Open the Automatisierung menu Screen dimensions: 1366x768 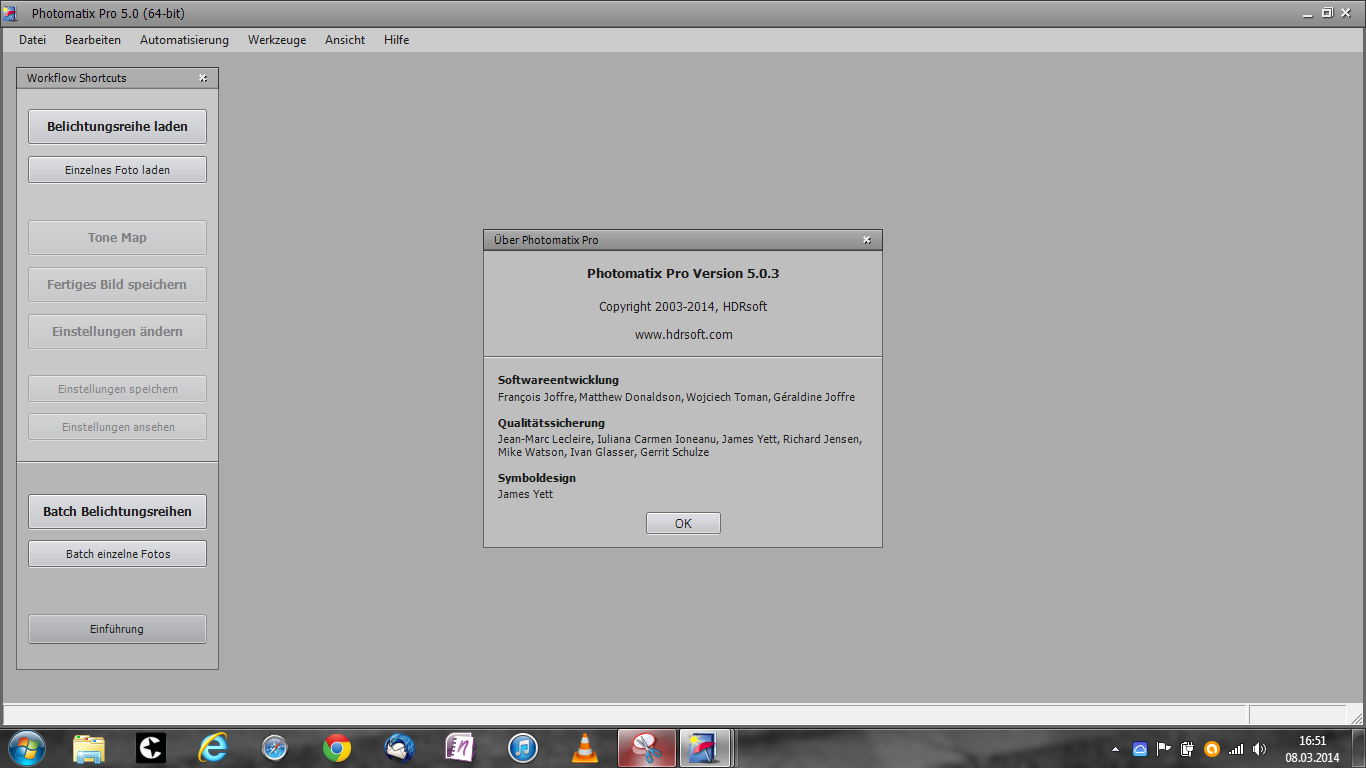[184, 40]
